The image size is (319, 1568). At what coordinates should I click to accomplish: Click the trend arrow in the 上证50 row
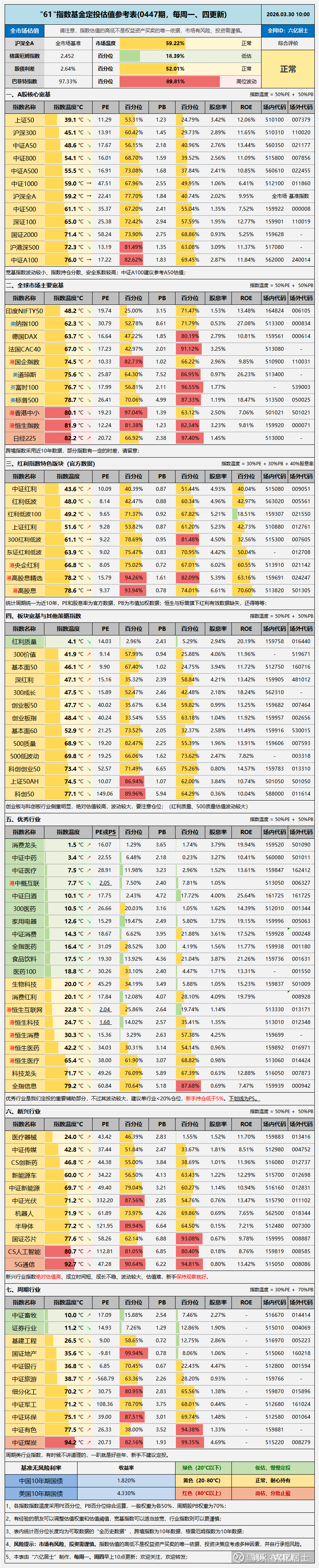pos(89,120)
